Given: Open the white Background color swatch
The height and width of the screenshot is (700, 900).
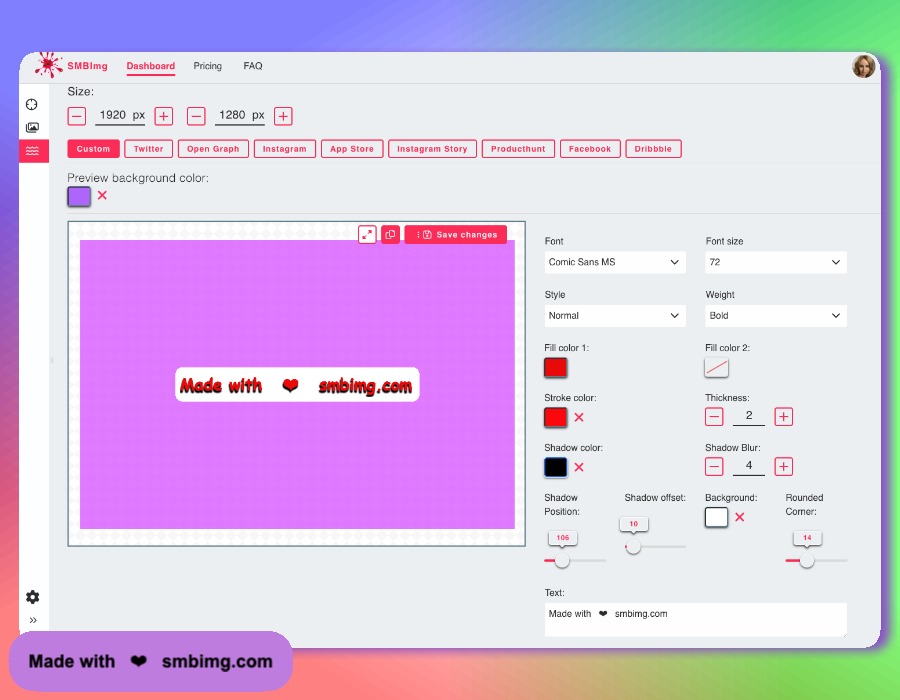Looking at the screenshot, I should [716, 517].
